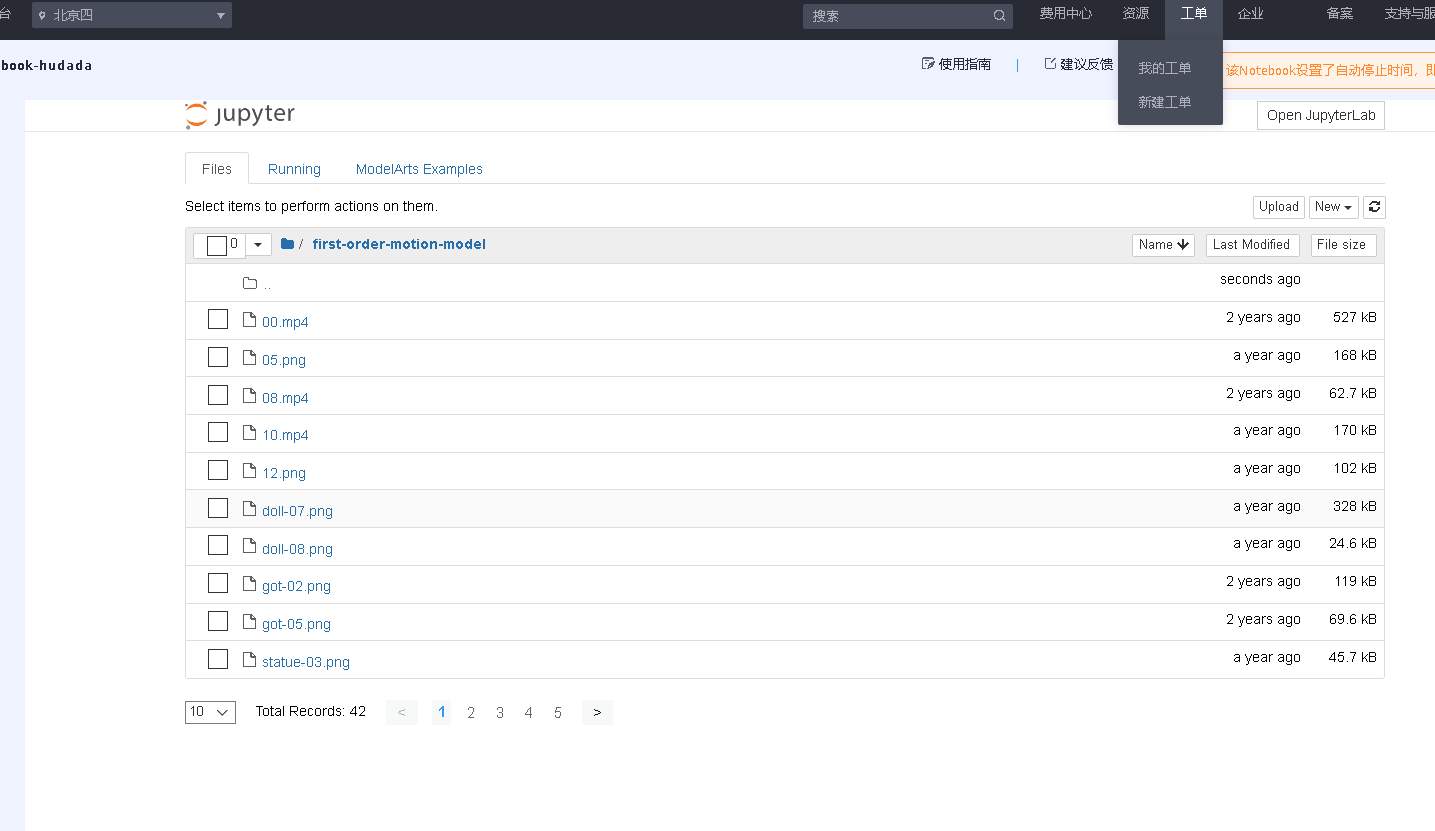Select the 10.mp4 checkbox
Viewport: 1435px width, 831px height.
coord(218,432)
